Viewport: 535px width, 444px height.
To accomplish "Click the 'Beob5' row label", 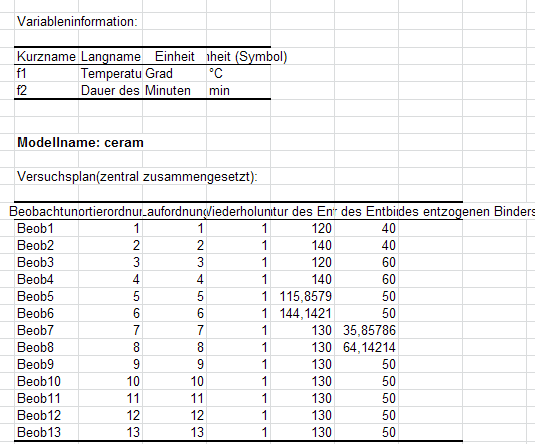I will [46, 296].
